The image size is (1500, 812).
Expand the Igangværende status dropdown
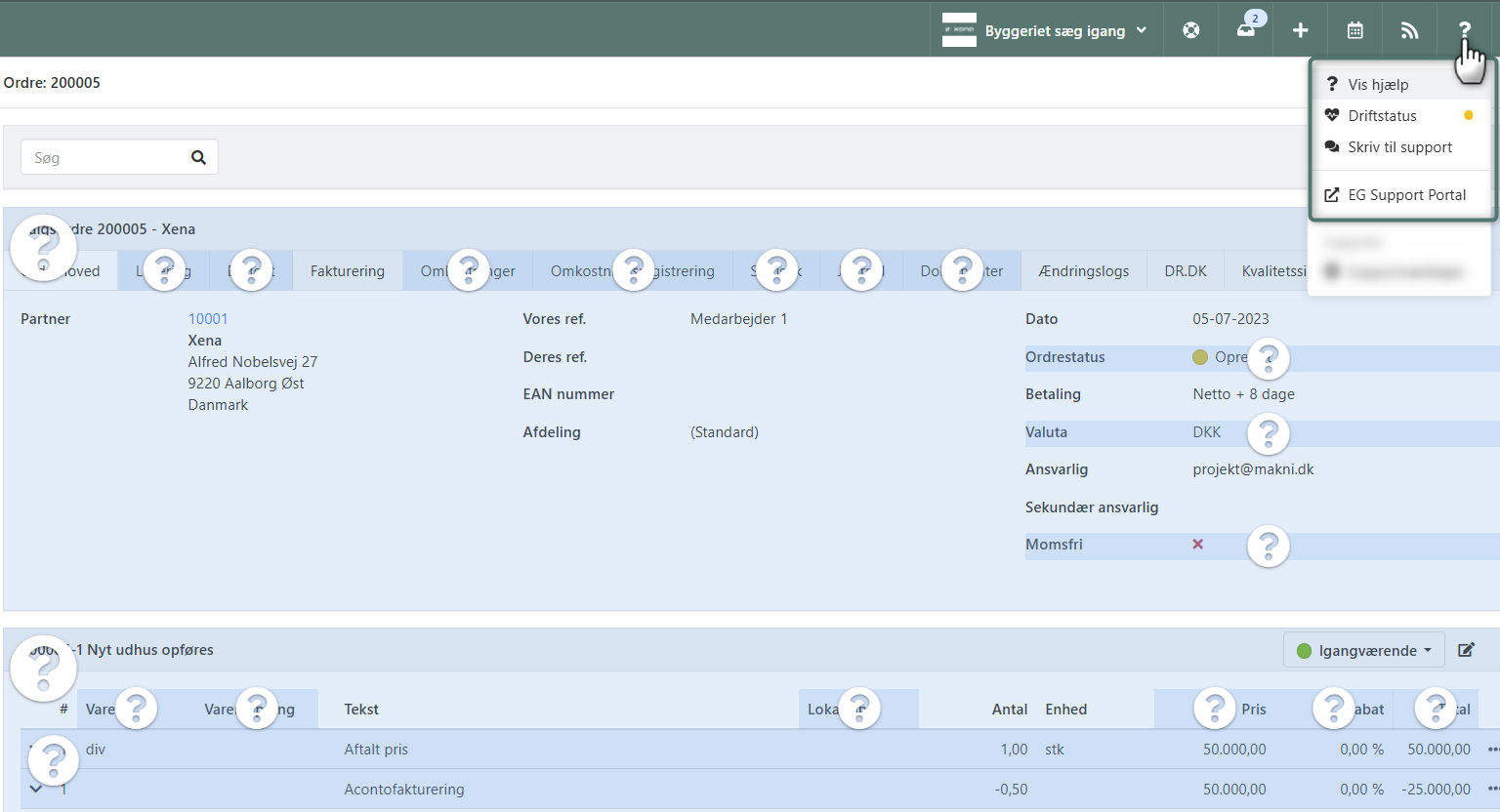pos(1363,650)
